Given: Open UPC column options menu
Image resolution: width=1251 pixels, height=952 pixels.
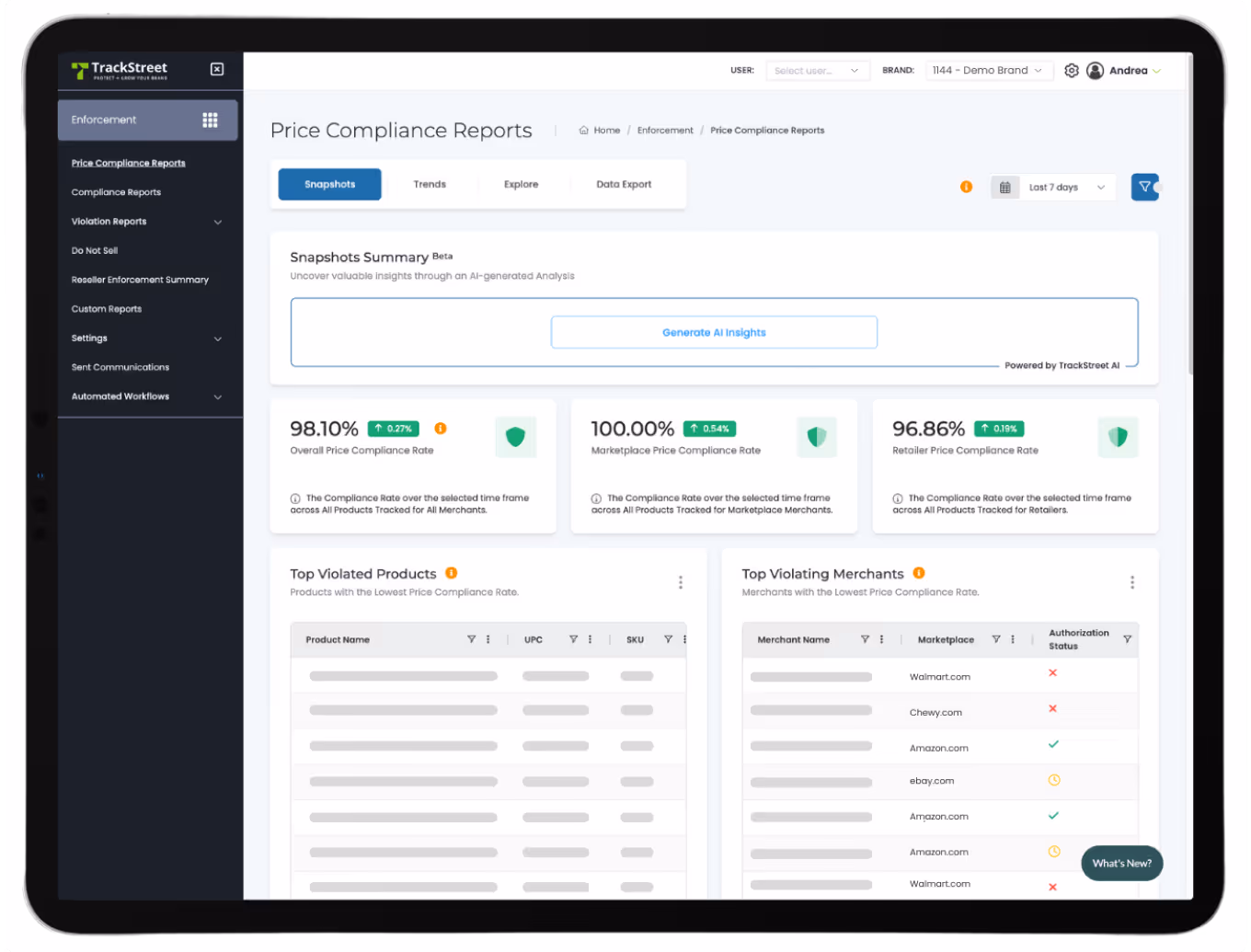Looking at the screenshot, I should [x=590, y=639].
